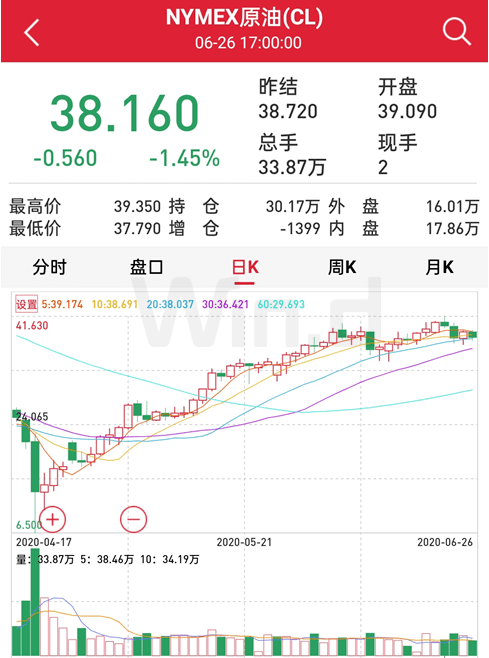
Task: Select the 日K tab
Action: pyautogui.click(x=245, y=267)
